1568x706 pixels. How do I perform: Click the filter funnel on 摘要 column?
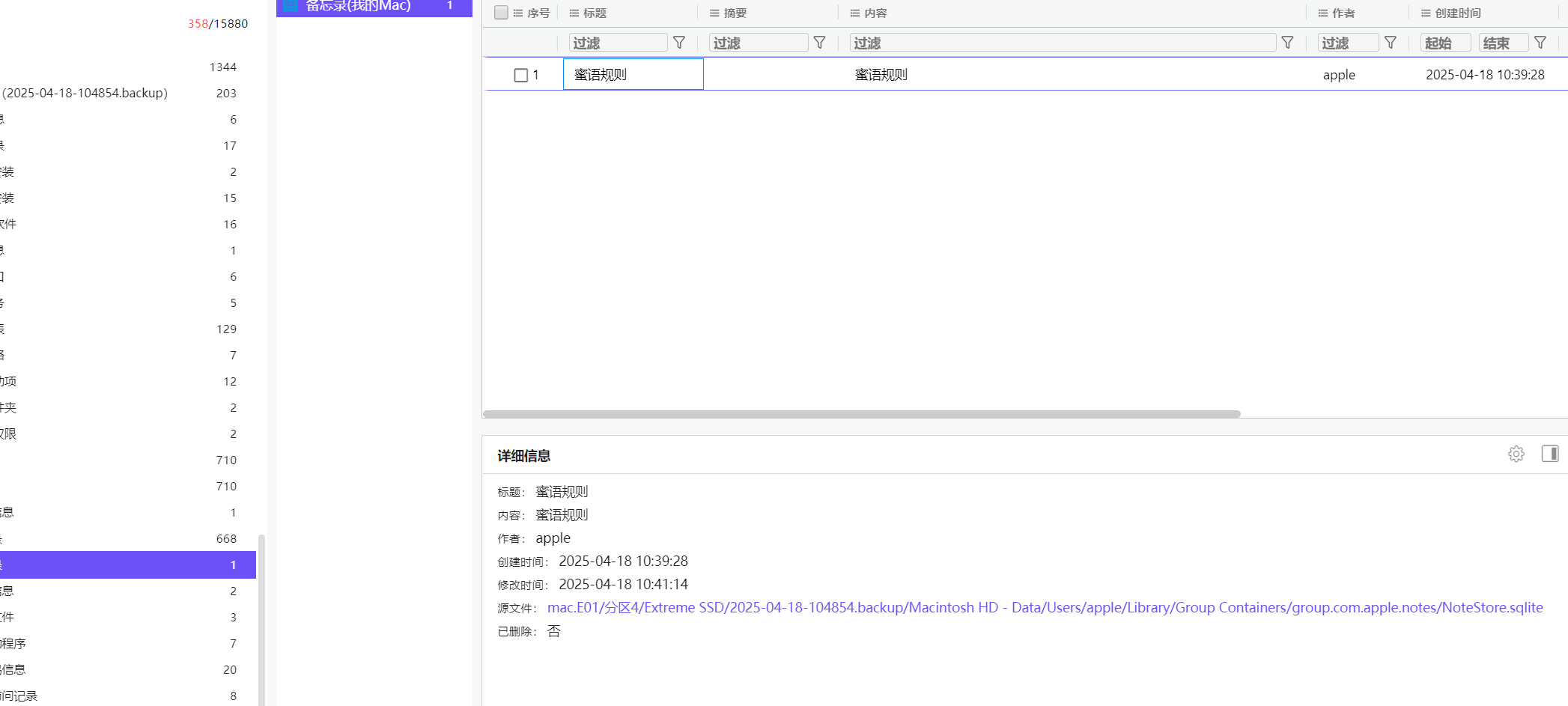tap(819, 42)
